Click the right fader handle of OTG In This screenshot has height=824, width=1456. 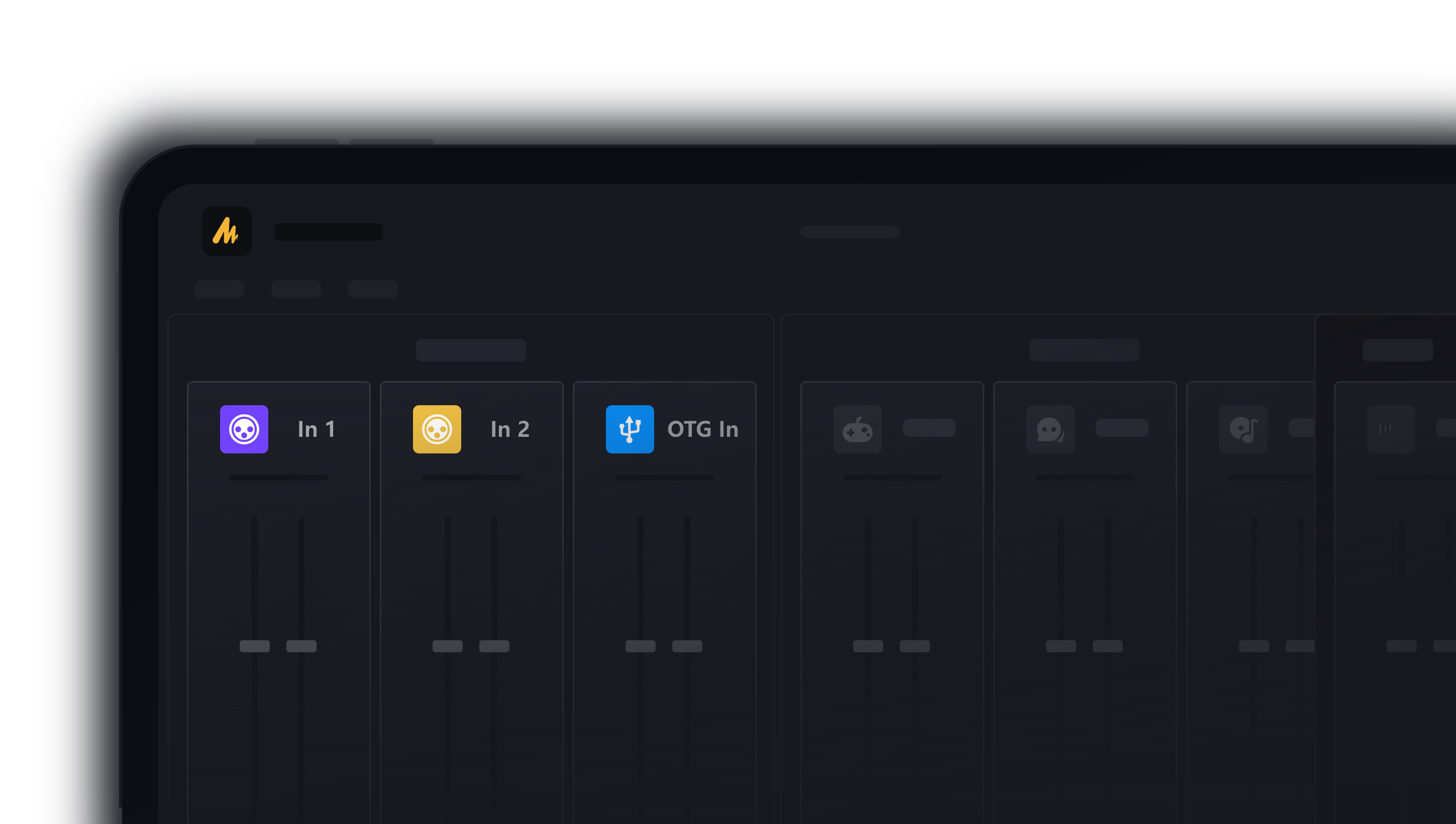coord(687,646)
